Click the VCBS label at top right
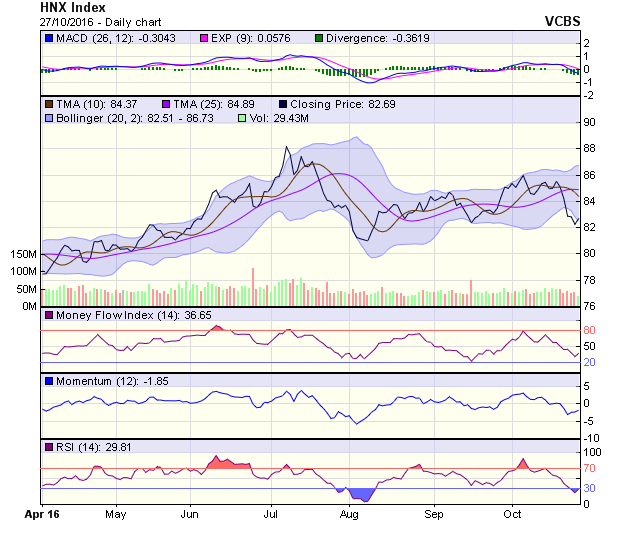Image resolution: width=620 pixels, height=535 pixels. pos(563,20)
